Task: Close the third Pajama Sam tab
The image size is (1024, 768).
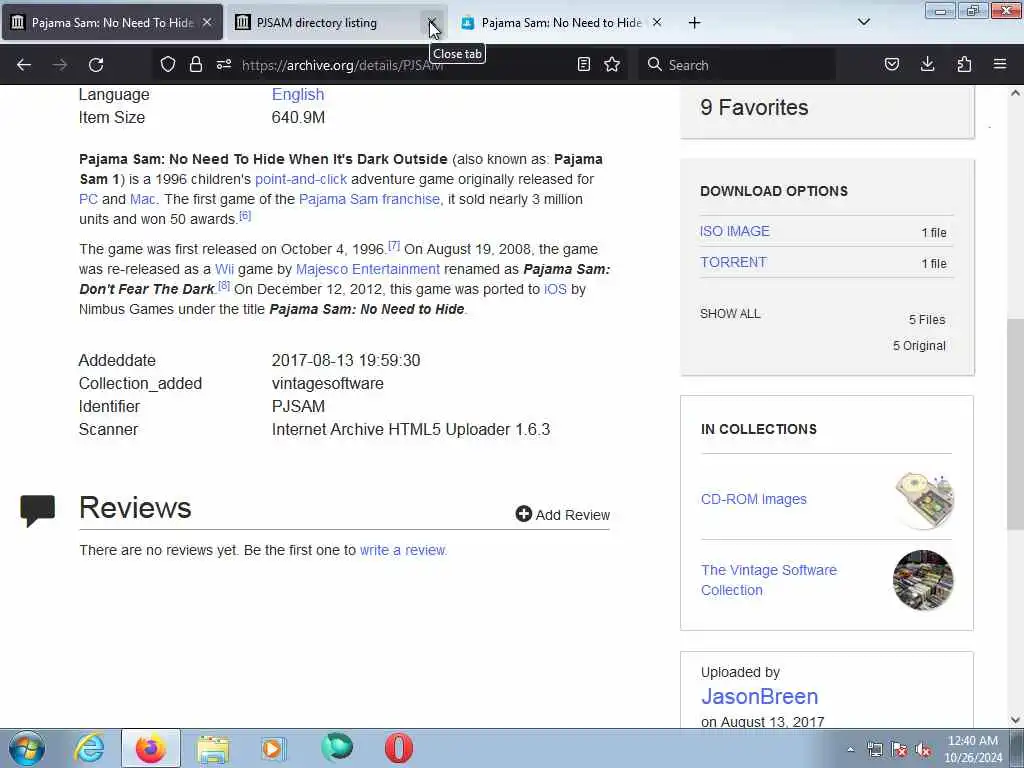Action: [657, 22]
